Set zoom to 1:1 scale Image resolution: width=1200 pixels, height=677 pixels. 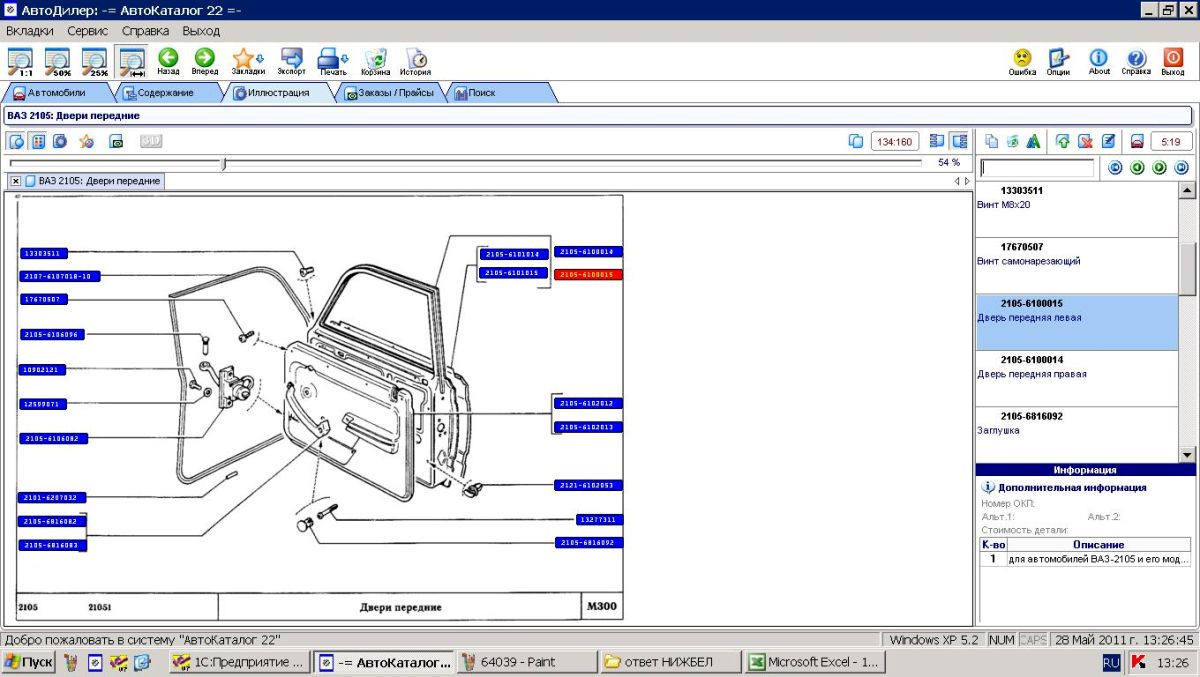(20, 62)
